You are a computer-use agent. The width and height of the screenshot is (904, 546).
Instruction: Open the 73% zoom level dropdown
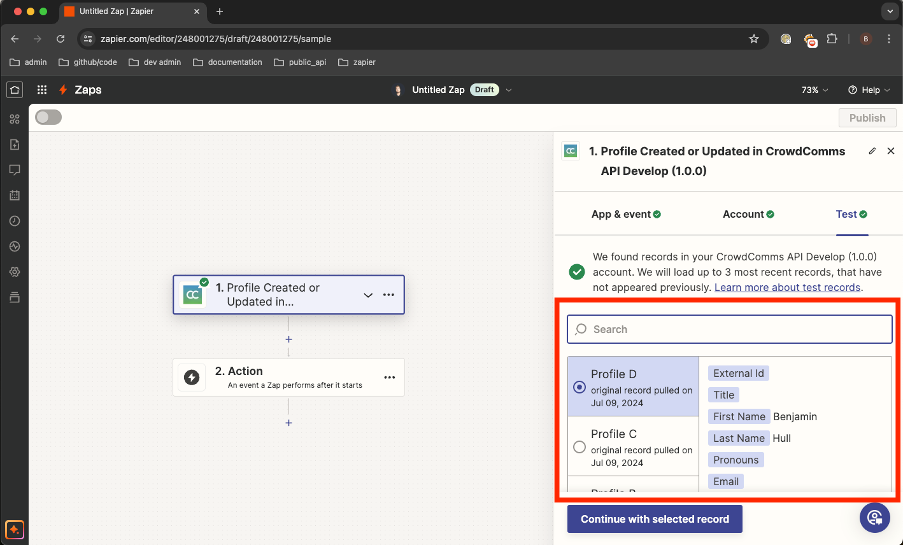815,90
